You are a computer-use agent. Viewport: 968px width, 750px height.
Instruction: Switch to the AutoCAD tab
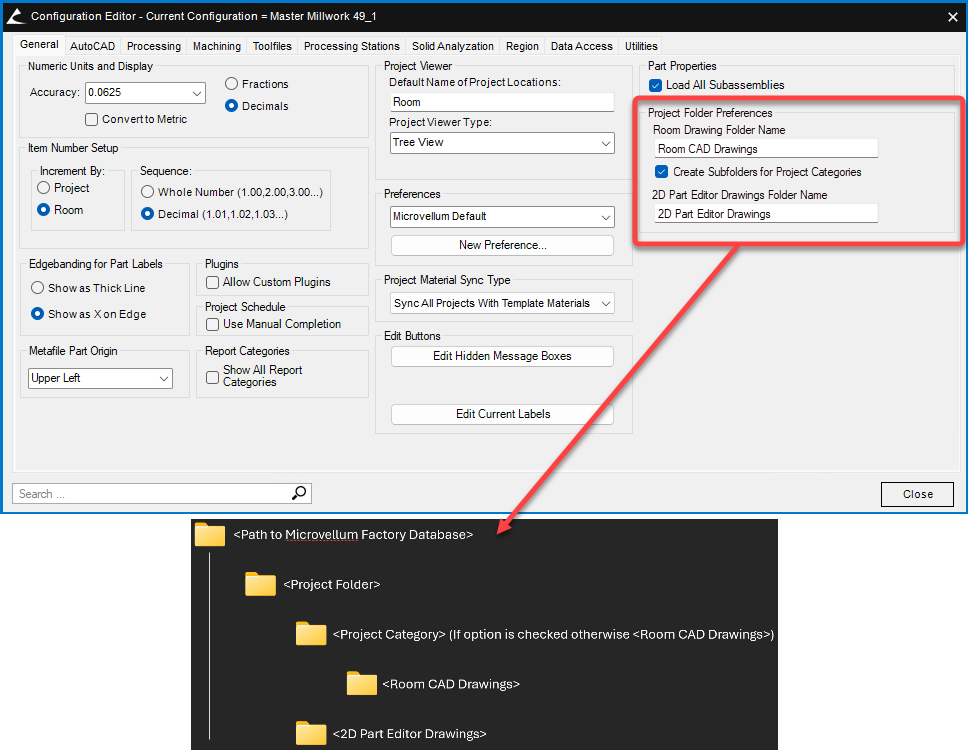93,46
